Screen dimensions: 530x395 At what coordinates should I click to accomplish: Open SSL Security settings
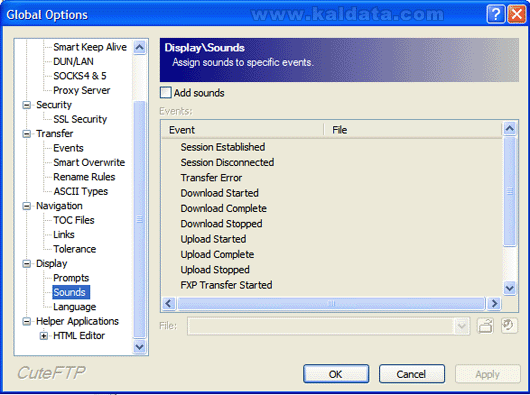tap(80, 119)
